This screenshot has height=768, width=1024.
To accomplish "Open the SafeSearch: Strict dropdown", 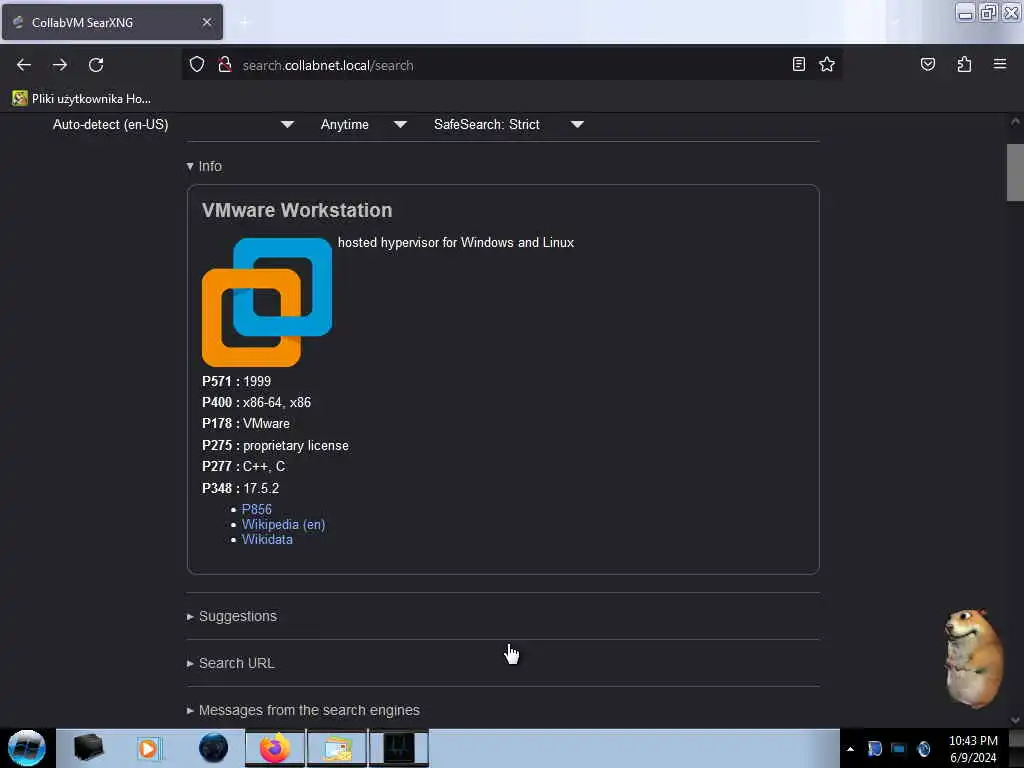I will point(508,125).
